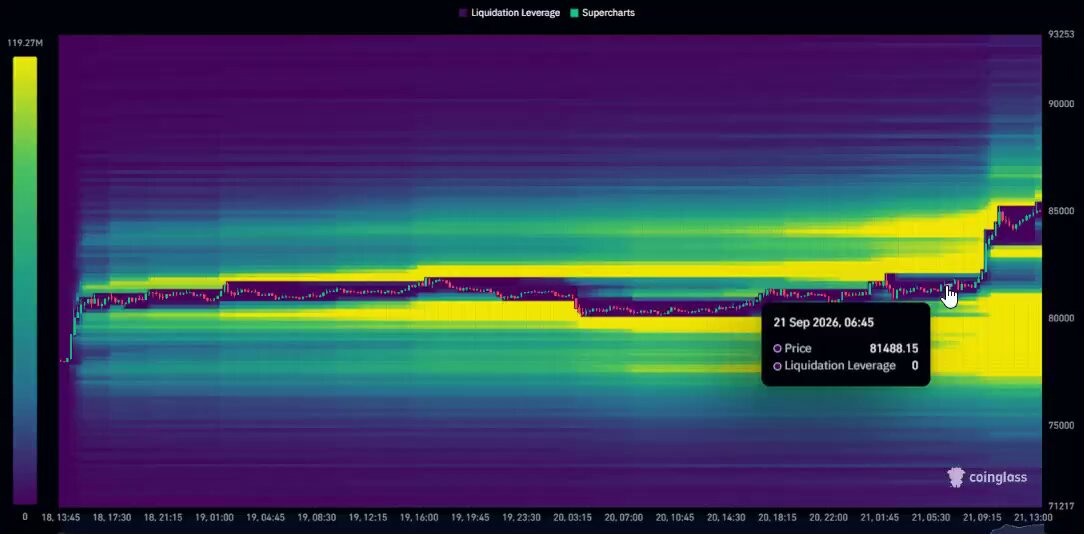Toggle the Supercharts legend entry
The image size is (1084, 534).
(602, 12)
